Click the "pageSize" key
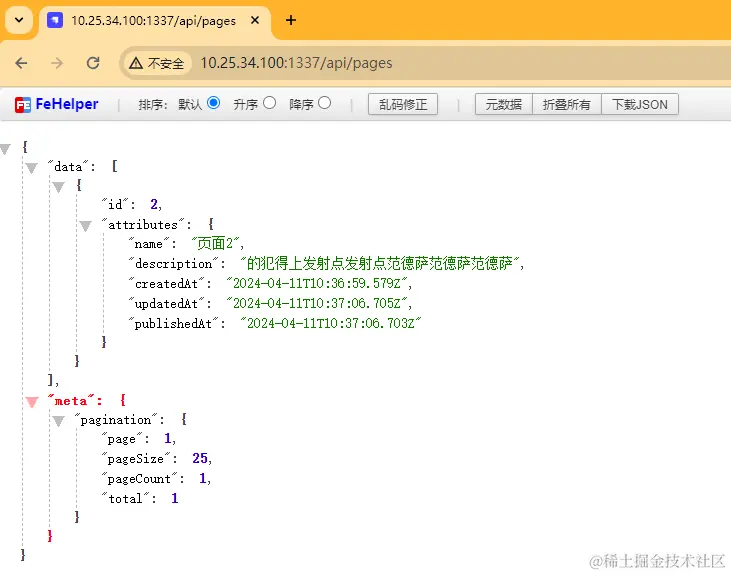The image size is (731, 575). pyautogui.click(x=136, y=459)
